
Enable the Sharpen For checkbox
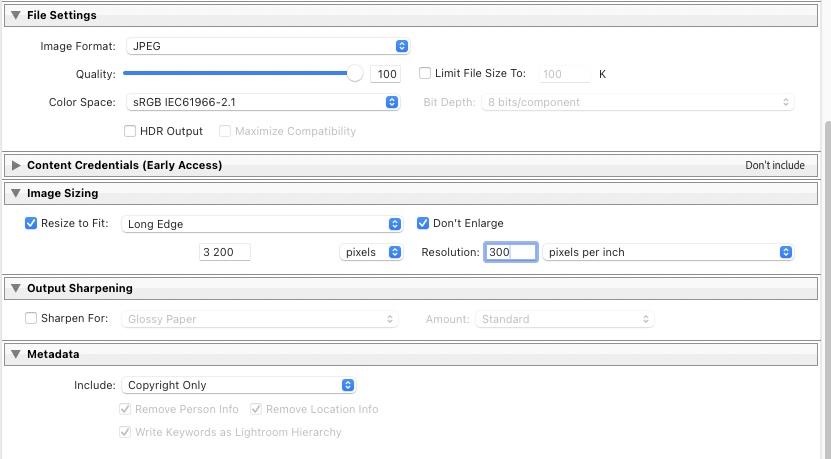[x=31, y=319]
